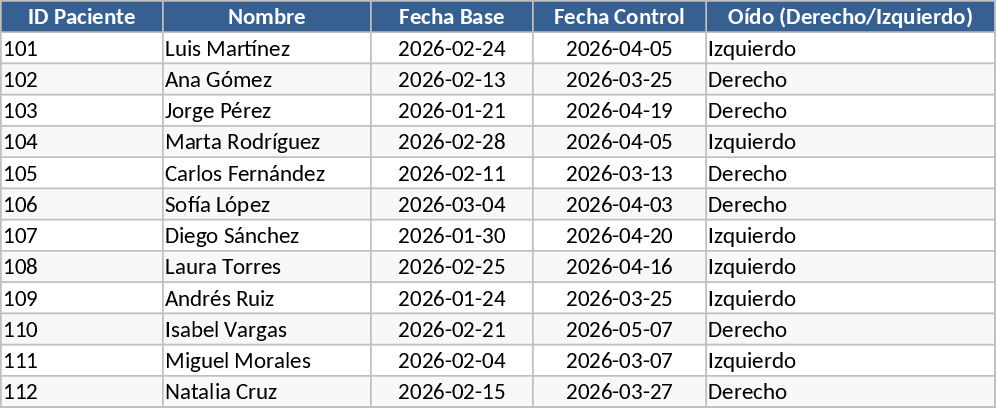Click the Oído (Derecho/Izquierdo) header
This screenshot has width=996, height=408.
click(x=850, y=17)
